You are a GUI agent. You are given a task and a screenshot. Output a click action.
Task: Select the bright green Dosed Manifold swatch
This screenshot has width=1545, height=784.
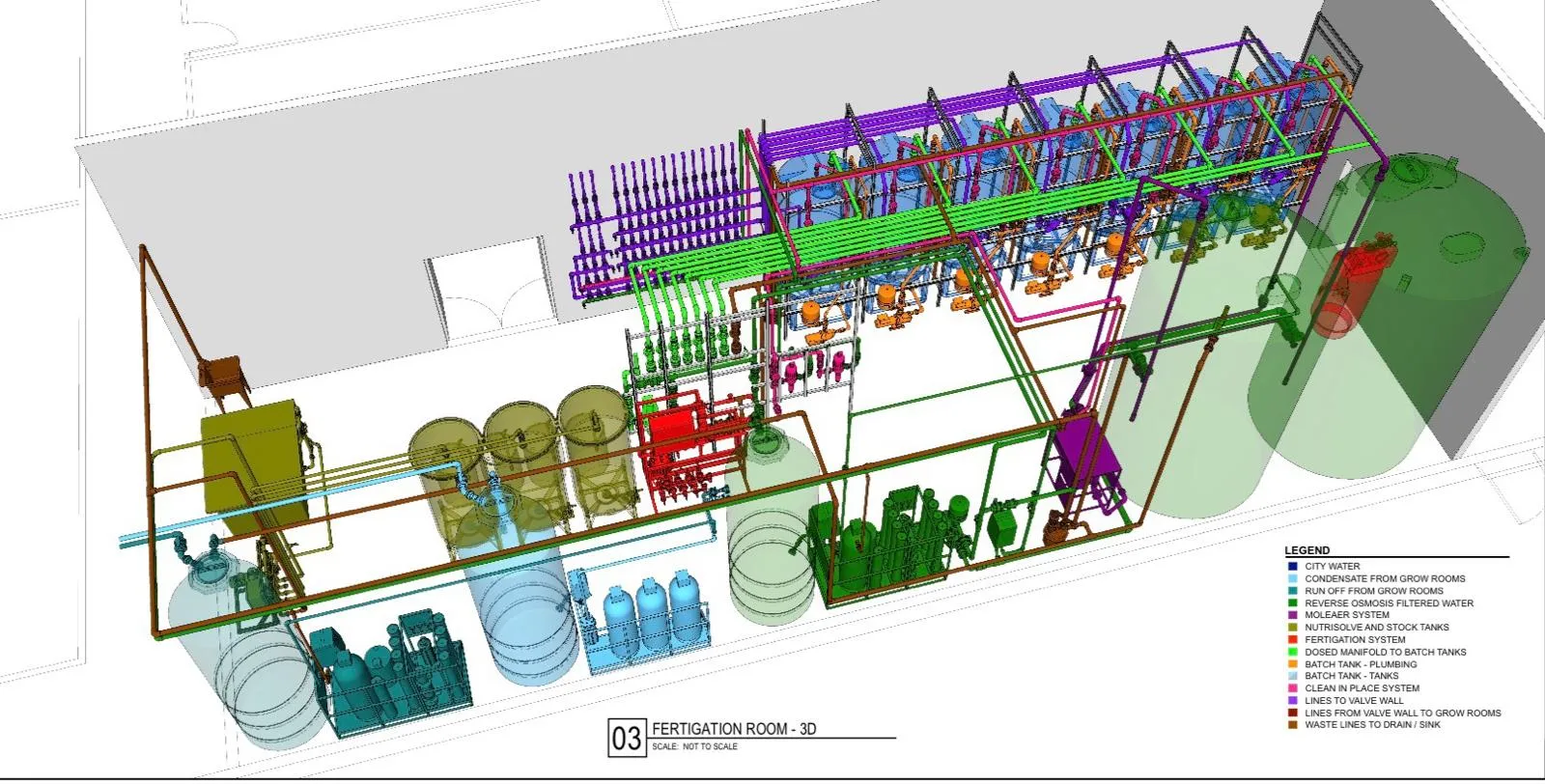1292,652
